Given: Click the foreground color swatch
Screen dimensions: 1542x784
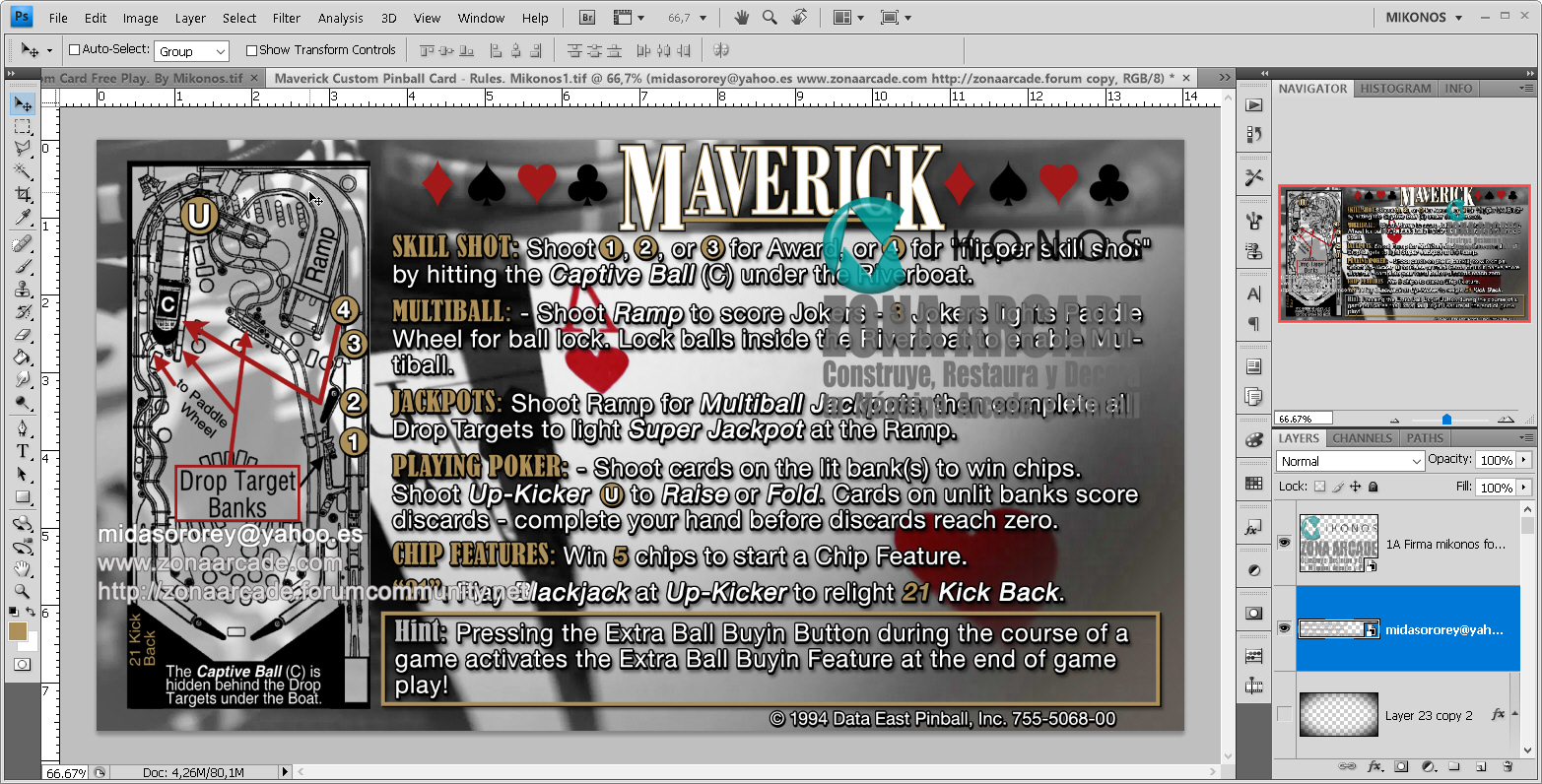Looking at the screenshot, I should coord(18,631).
